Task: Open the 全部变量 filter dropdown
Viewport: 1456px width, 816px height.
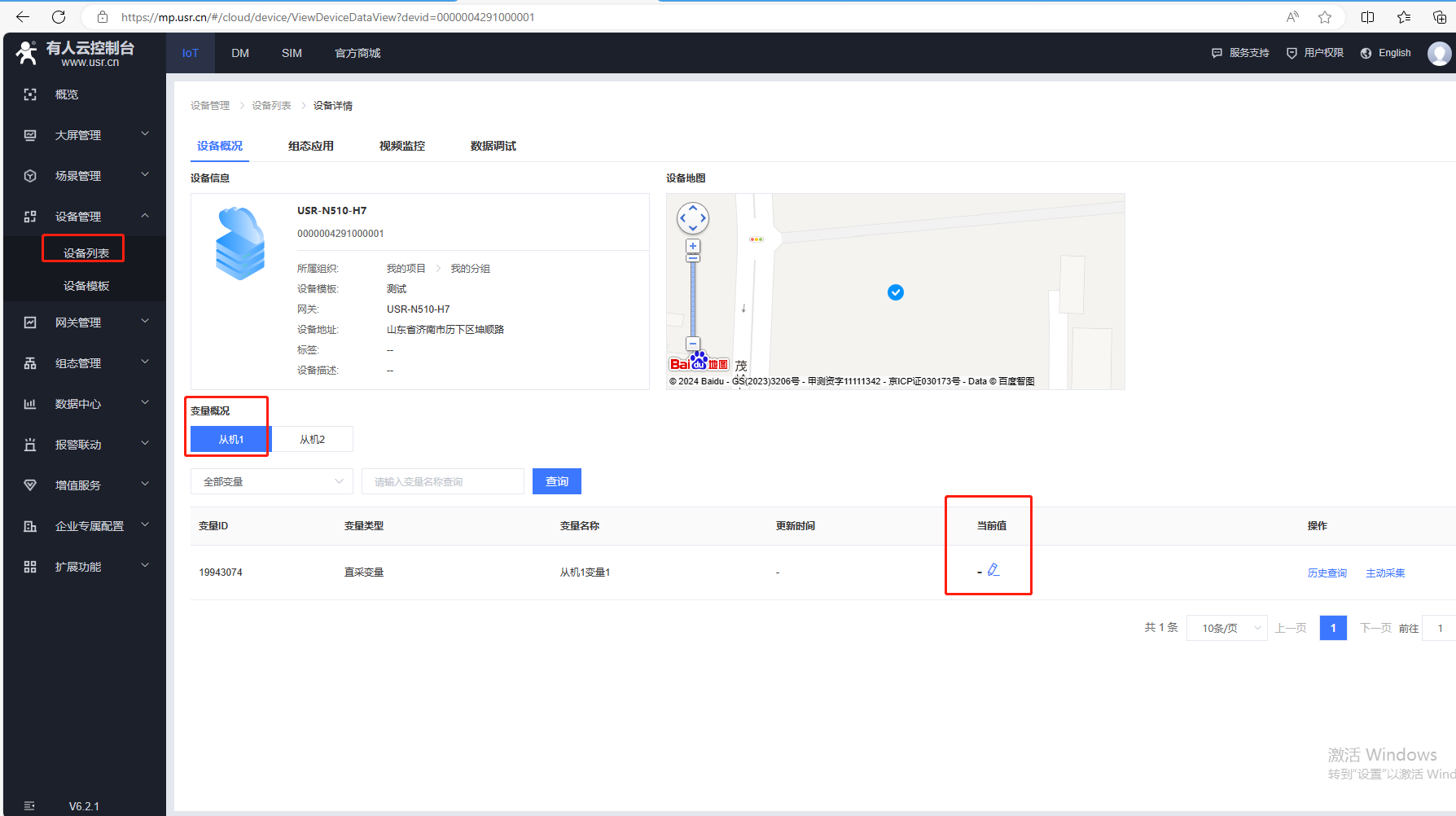Action: [272, 481]
